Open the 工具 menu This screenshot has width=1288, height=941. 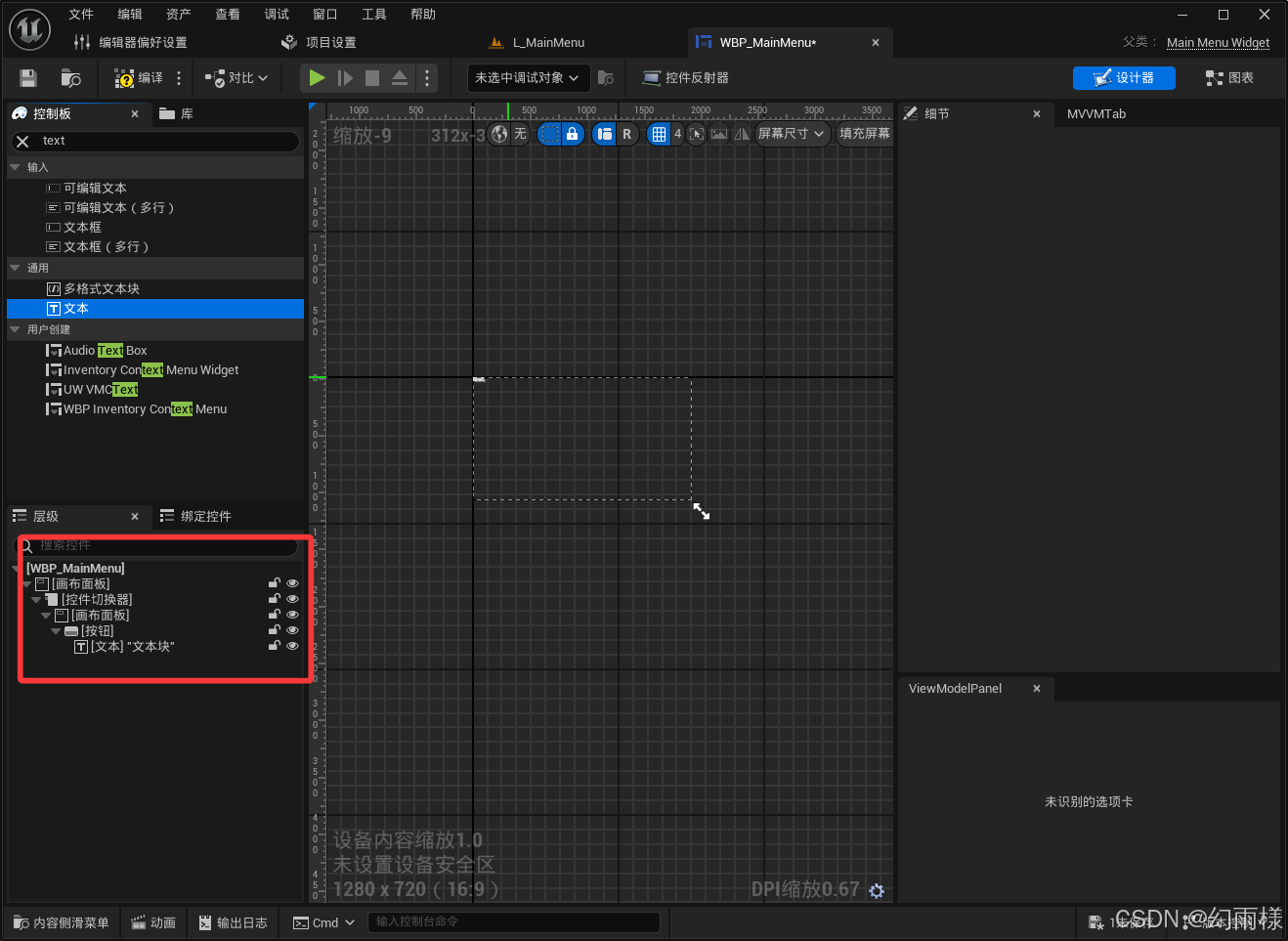(374, 15)
